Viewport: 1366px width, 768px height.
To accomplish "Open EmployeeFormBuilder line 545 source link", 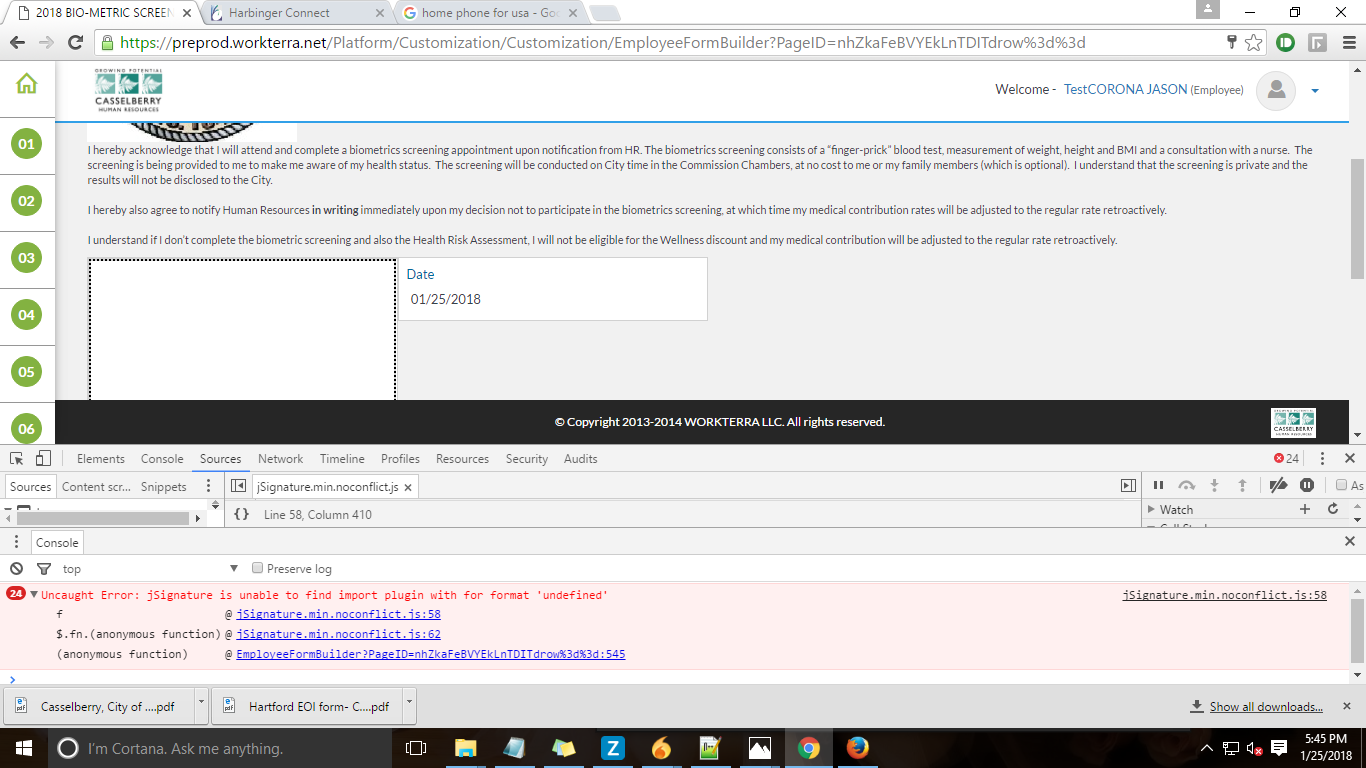I will coord(430,654).
